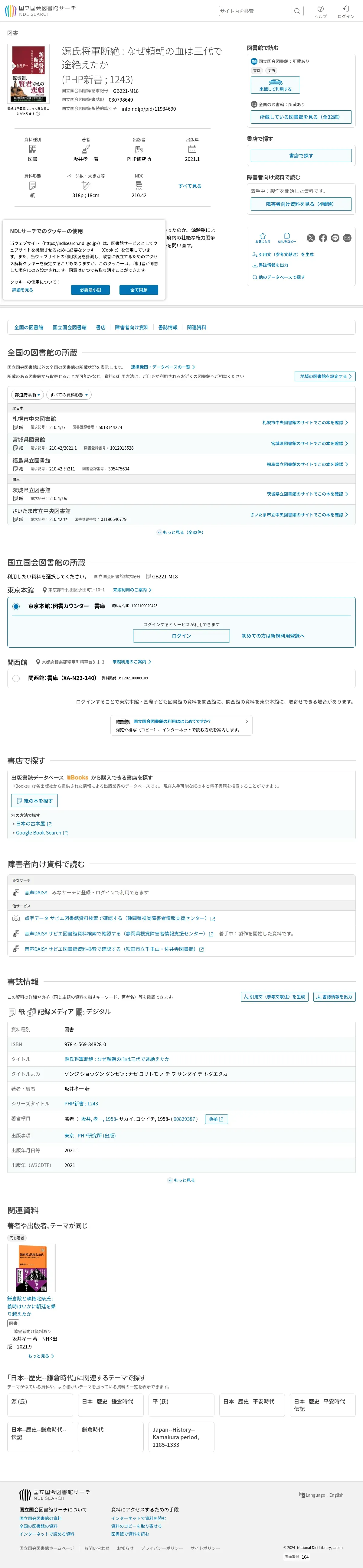Click the 資料種別 book icon
The width and height of the screenshot is (363, 1568).
tap(32, 149)
